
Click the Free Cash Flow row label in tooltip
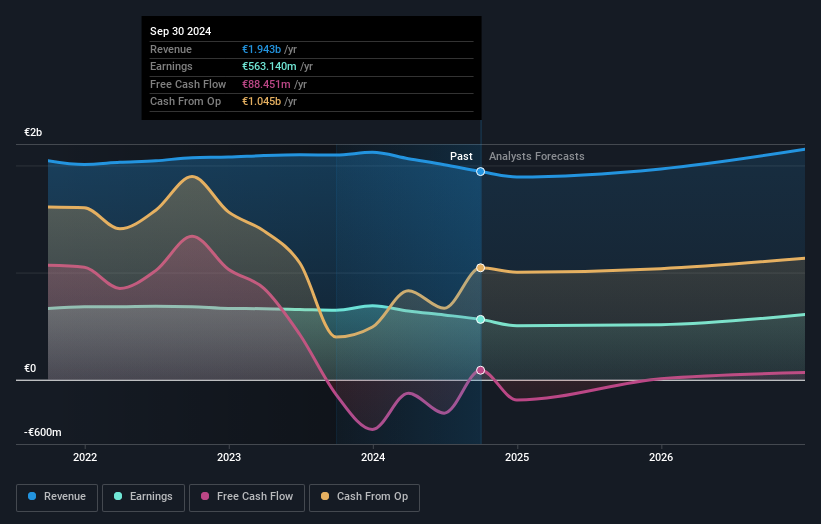[188, 84]
